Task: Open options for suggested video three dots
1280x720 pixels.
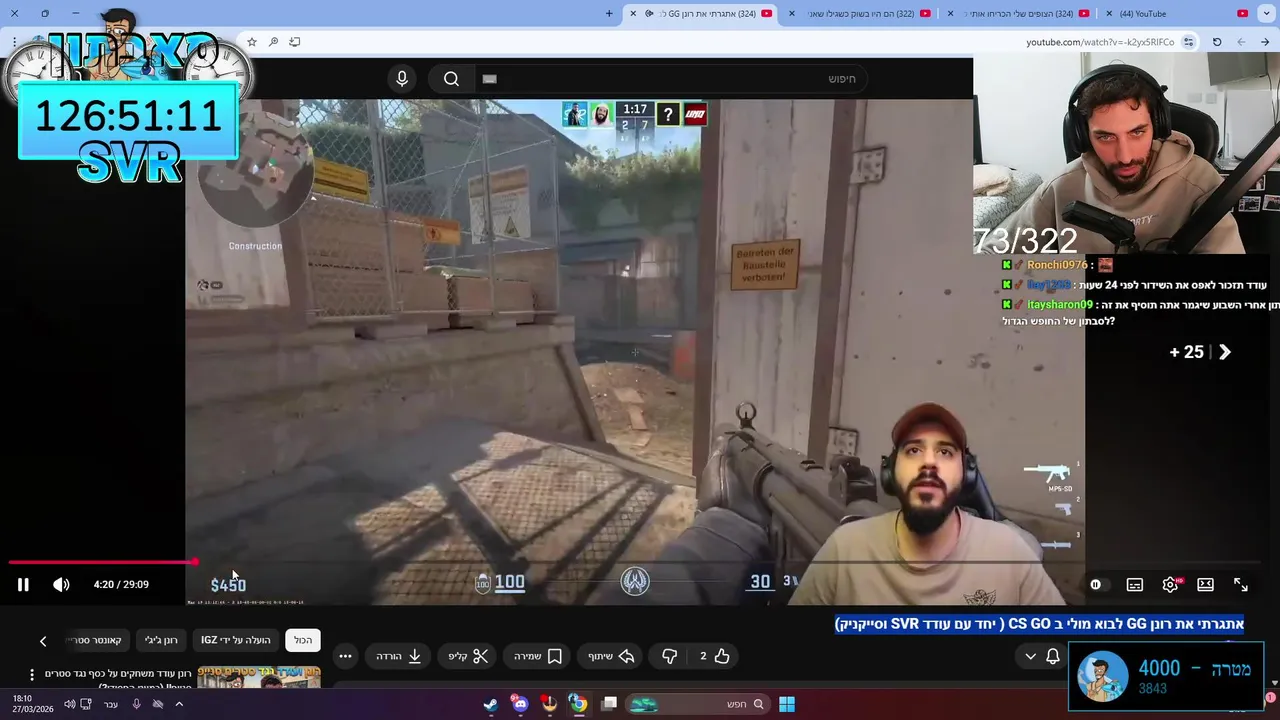Action: 31,675
